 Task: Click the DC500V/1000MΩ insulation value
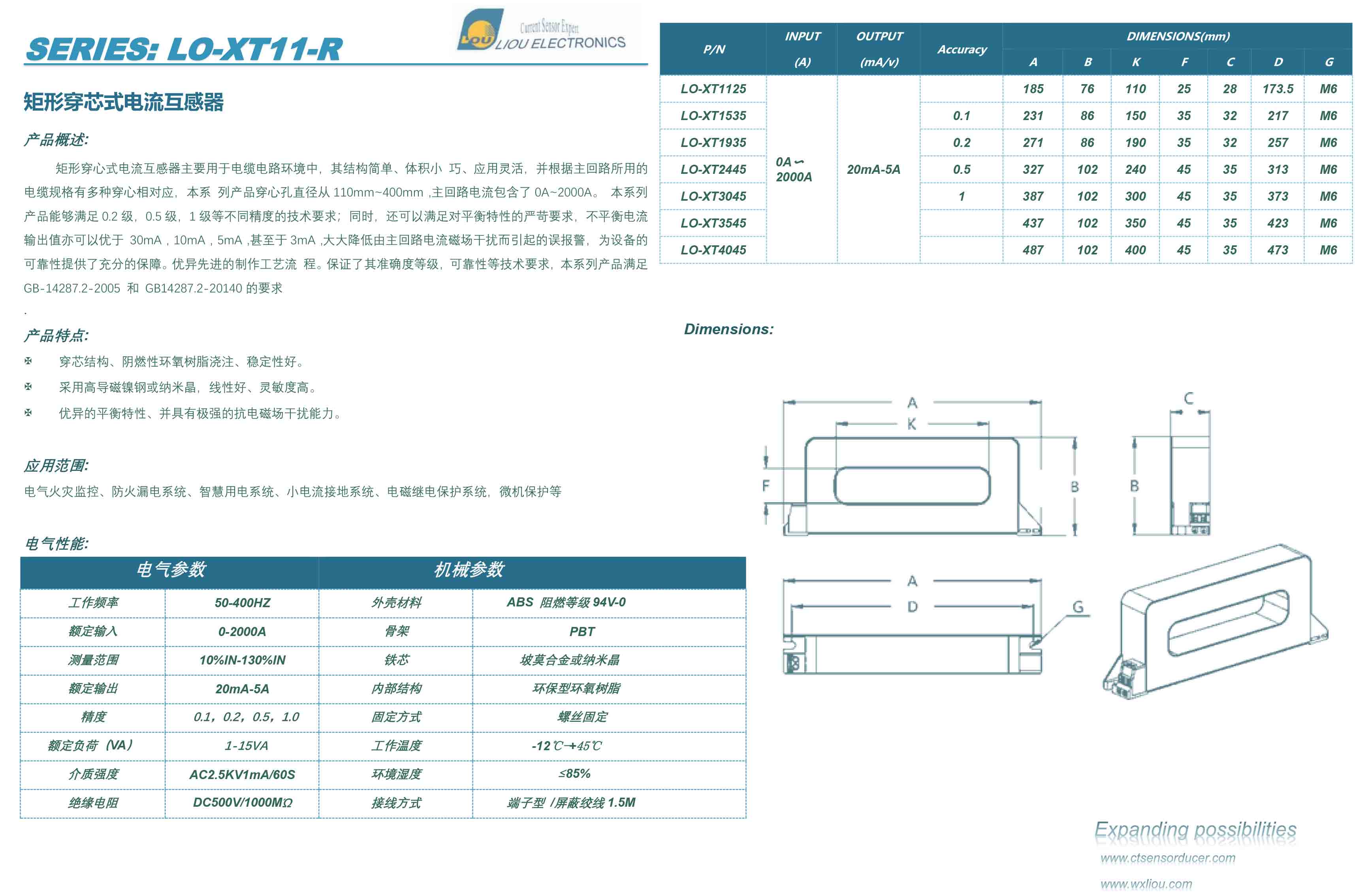pyautogui.click(x=242, y=802)
